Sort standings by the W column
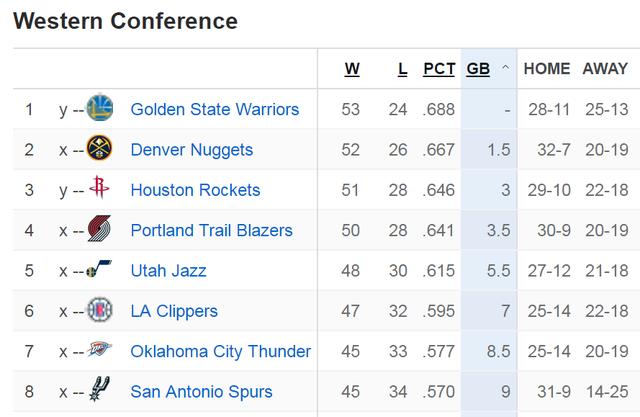Image resolution: width=640 pixels, height=417 pixels. [352, 69]
